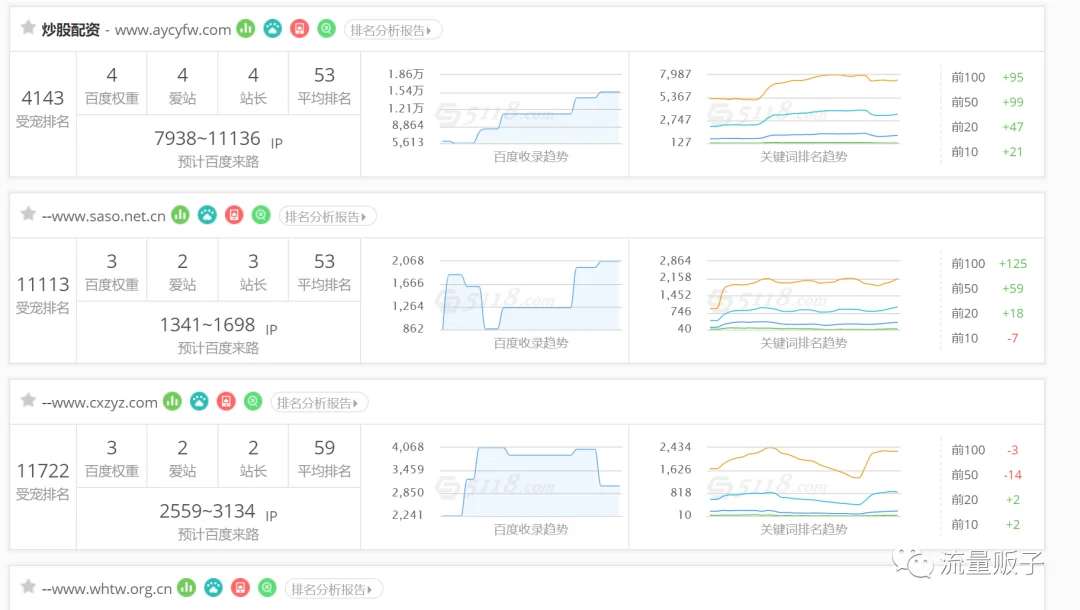
Task: Toggle favorite star for www.saso.net.cn
Action: click(28, 214)
